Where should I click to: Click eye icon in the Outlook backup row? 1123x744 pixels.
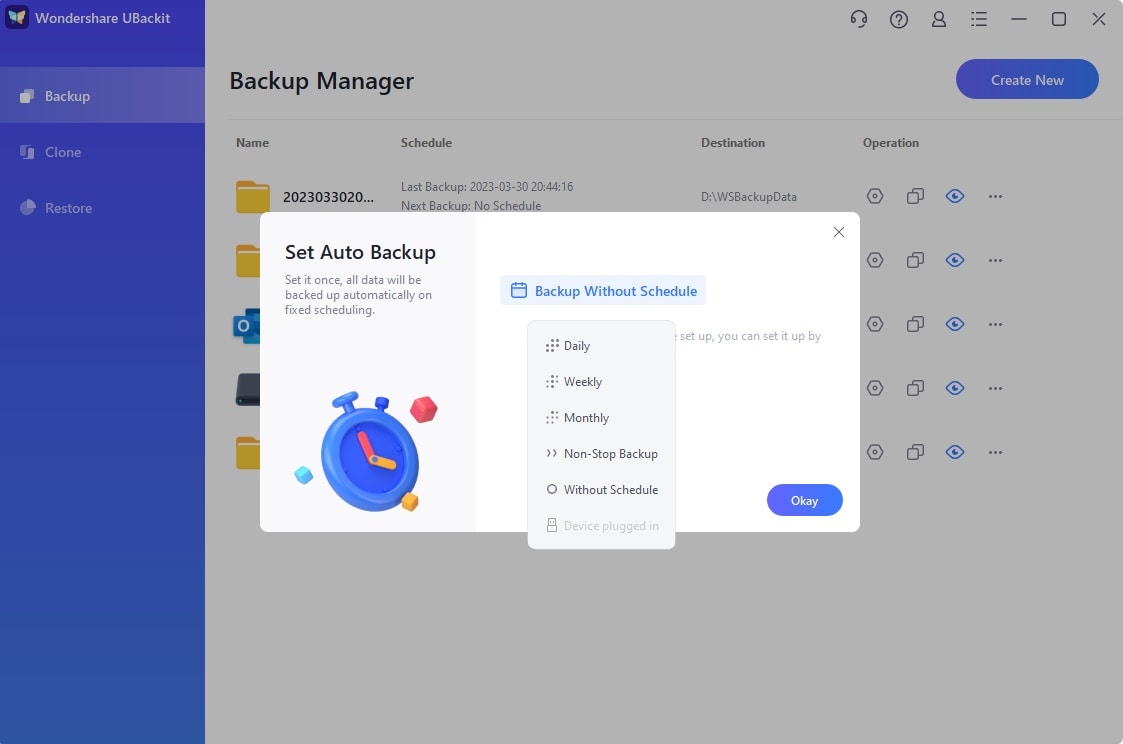955,324
